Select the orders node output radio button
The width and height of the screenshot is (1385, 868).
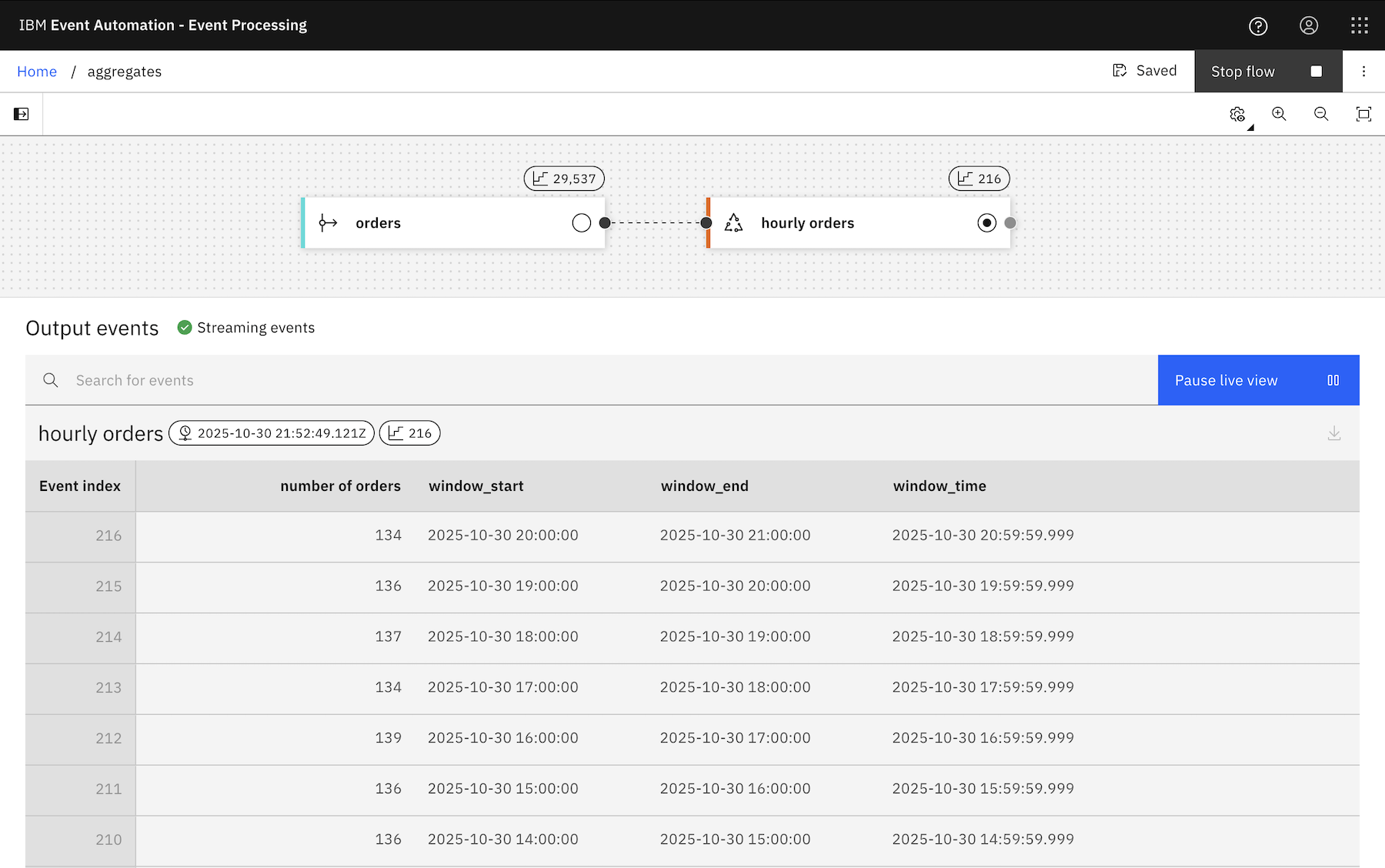[x=582, y=223]
